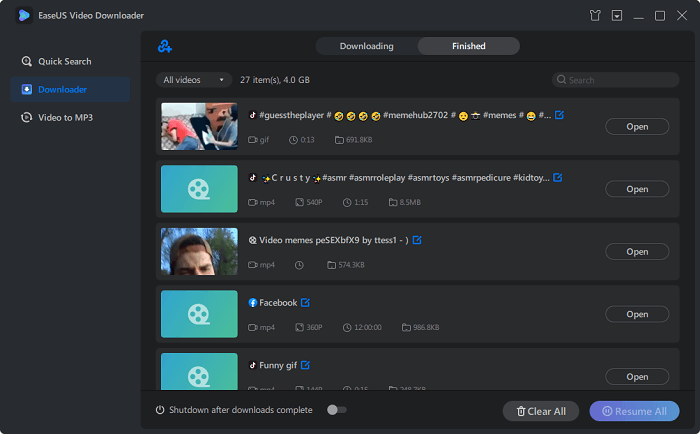Open Quick Search in sidebar
700x434 pixels.
click(65, 61)
